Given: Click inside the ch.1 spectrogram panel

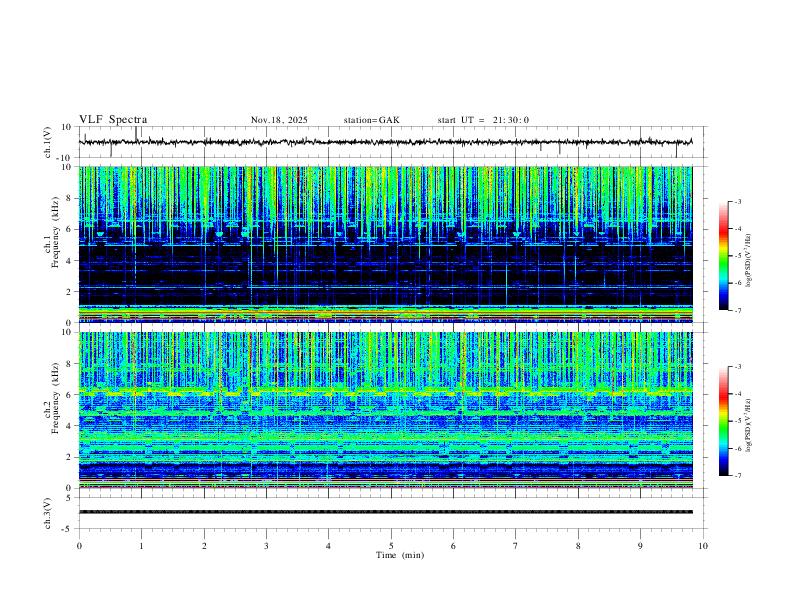Looking at the screenshot, I should (386, 244).
